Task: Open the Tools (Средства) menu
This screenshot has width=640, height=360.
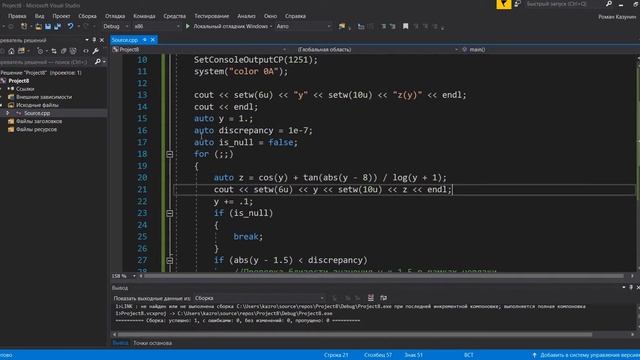Action: 174,16
